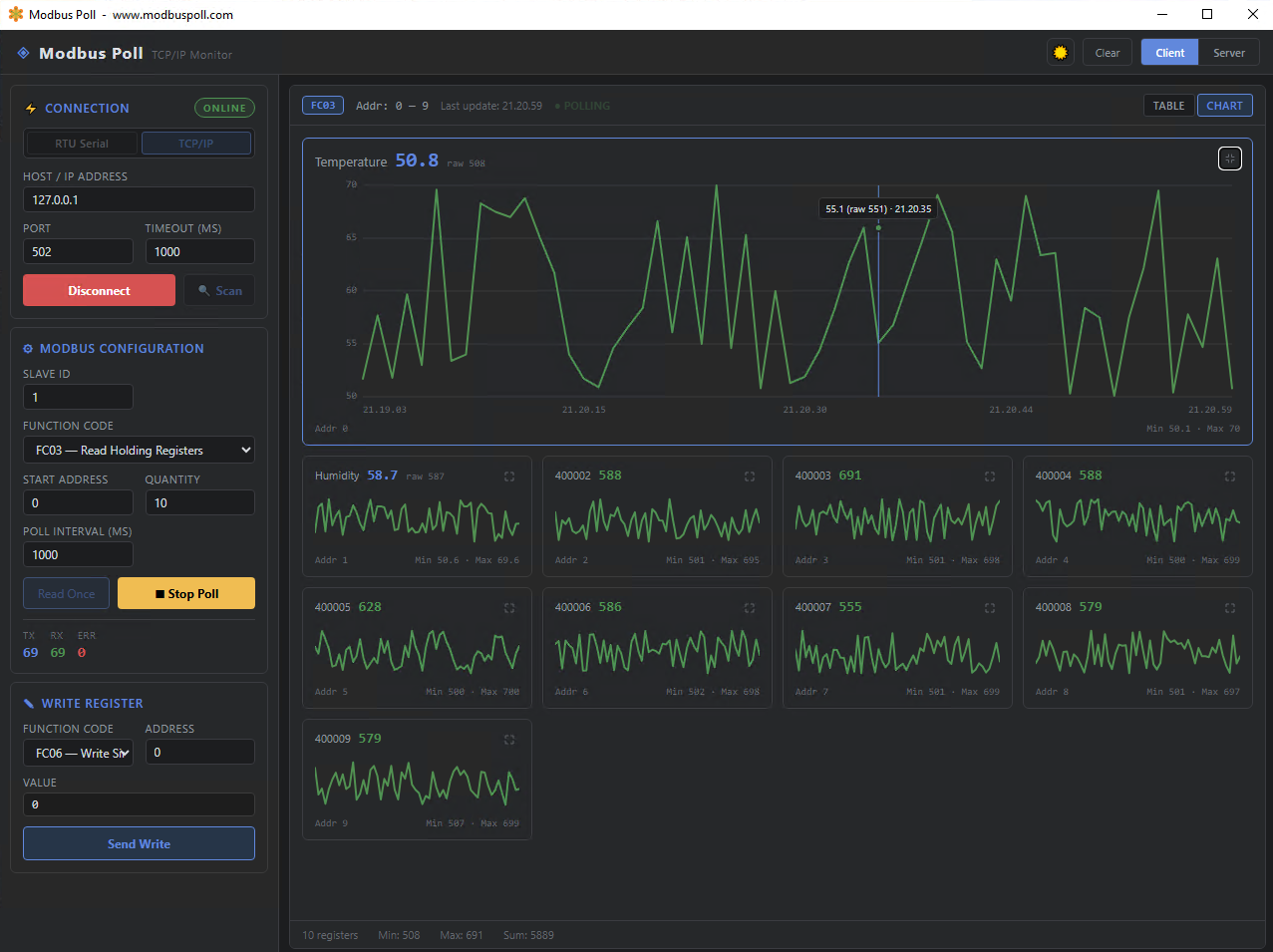Click the title bar application flower icon
Screen dimensions: 1273x952
(x=15, y=14)
